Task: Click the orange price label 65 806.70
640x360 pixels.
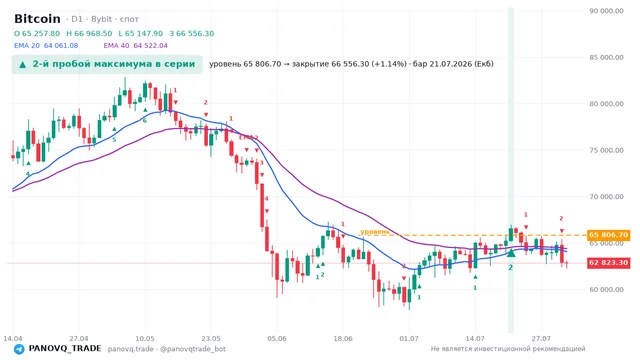Action: [x=608, y=235]
